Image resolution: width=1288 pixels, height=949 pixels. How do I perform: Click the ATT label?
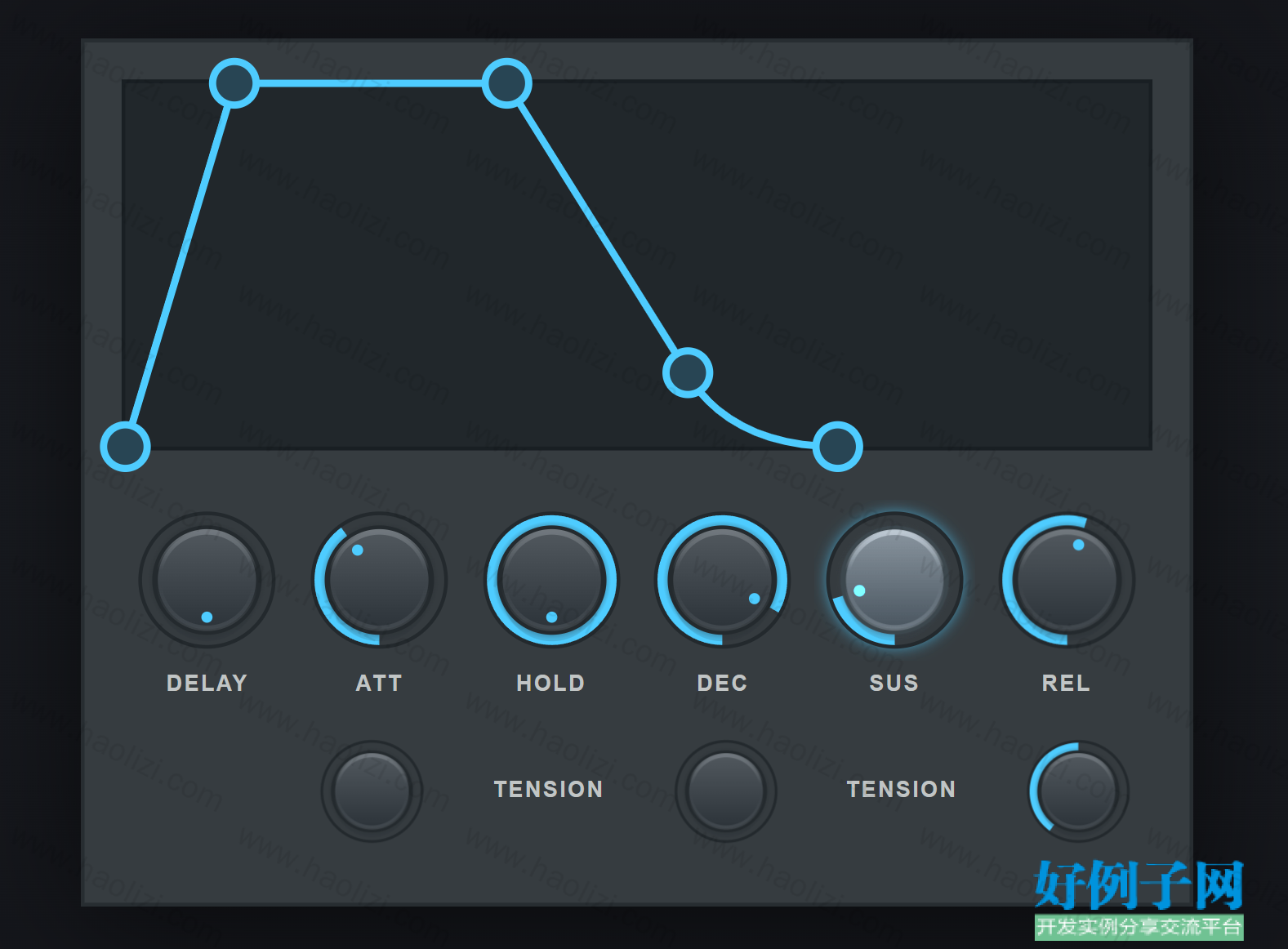click(380, 683)
